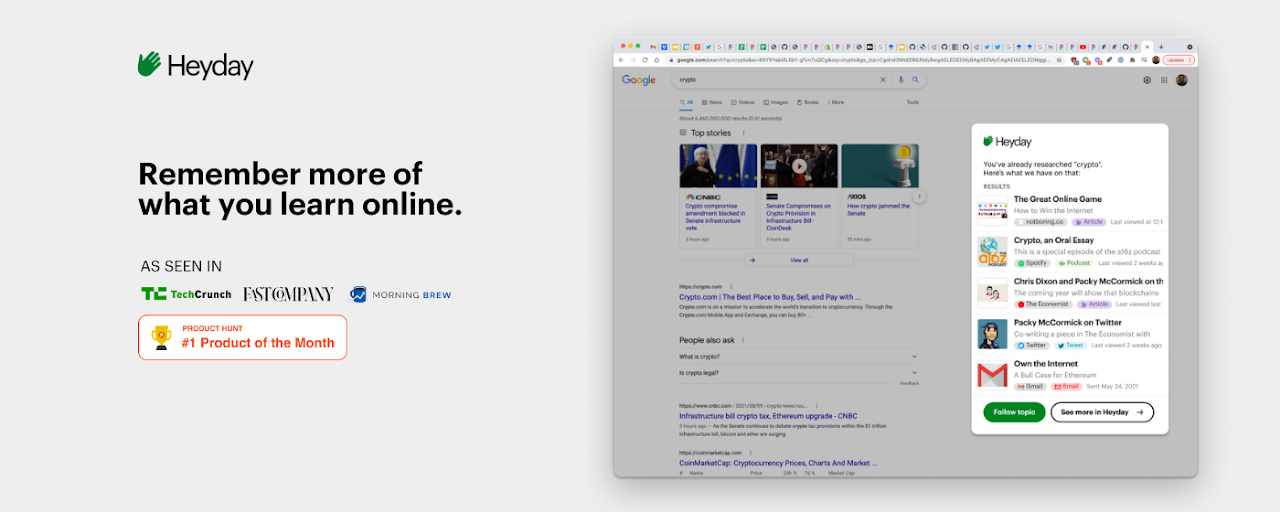The image size is (1280, 512).
Task: Select the All search tab
Action: [x=686, y=102]
